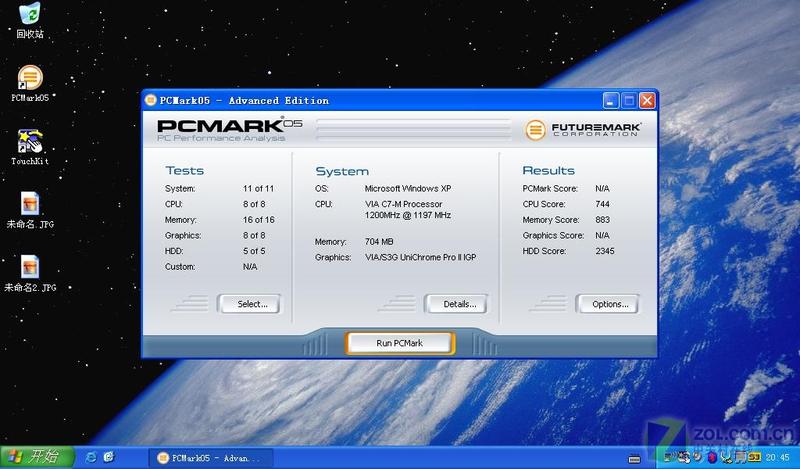800x469 pixels.
Task: Click the HDD Score value 2345
Action: (605, 251)
